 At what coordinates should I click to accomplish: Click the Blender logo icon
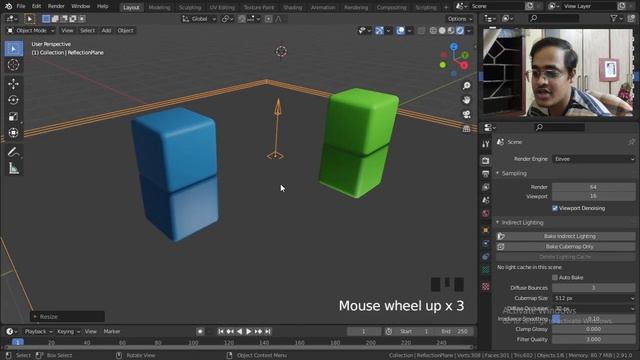pyautogui.click(x=8, y=6)
